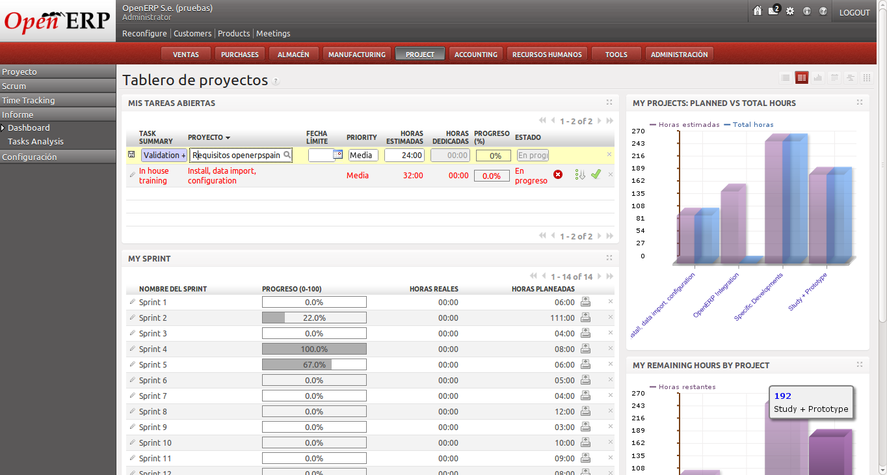Discard the Validation row being edited
The height and width of the screenshot is (475, 887).
click(x=609, y=154)
